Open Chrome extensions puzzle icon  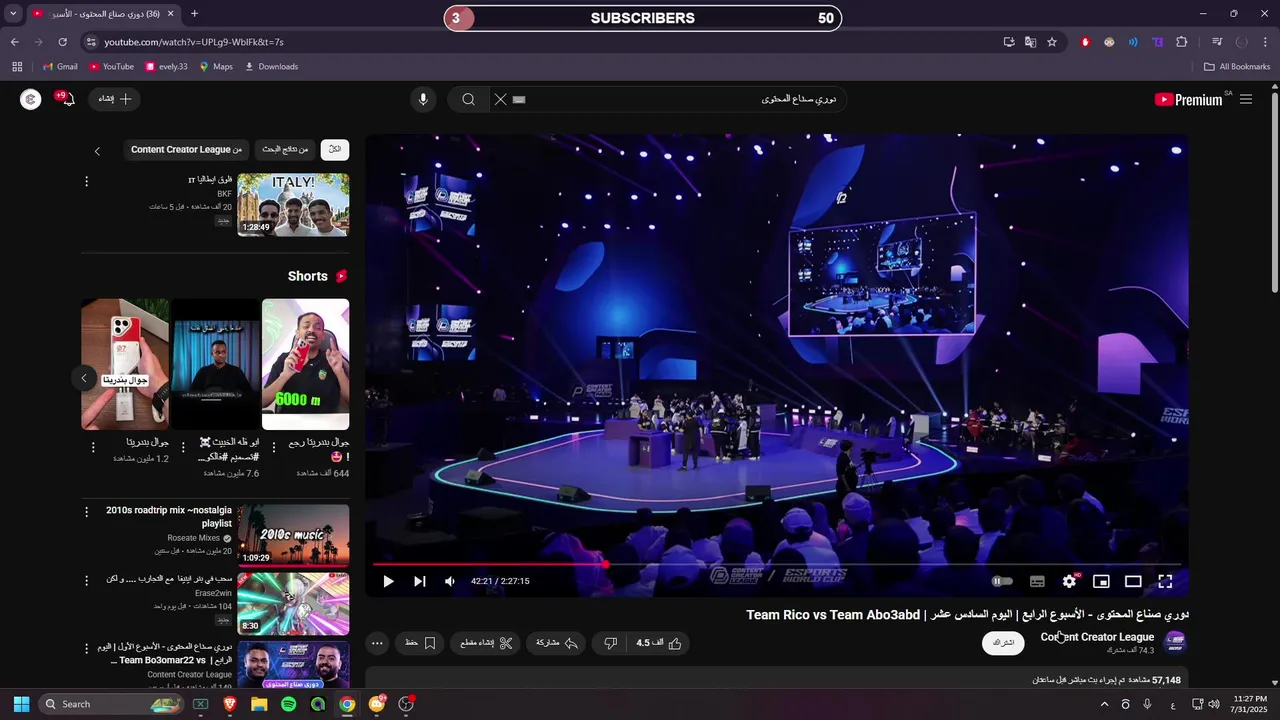tap(1181, 42)
